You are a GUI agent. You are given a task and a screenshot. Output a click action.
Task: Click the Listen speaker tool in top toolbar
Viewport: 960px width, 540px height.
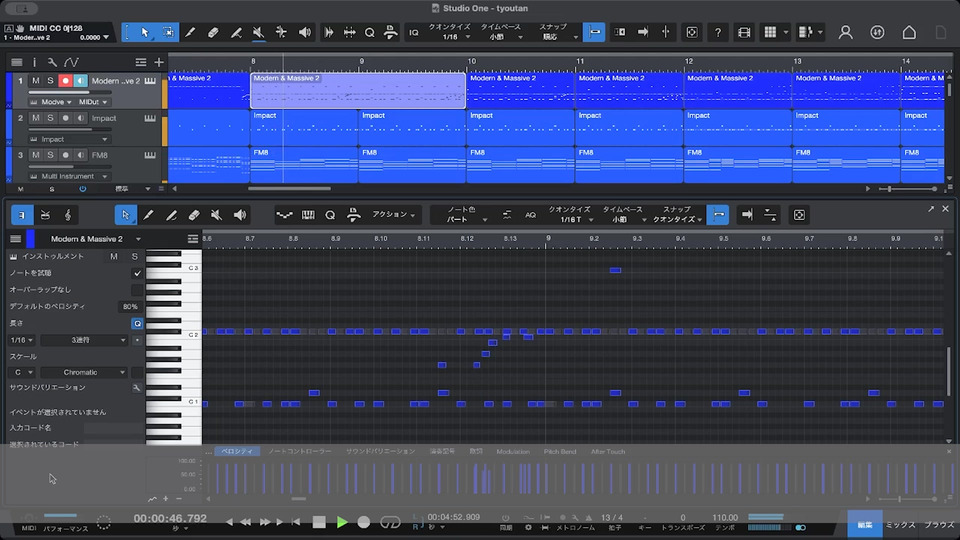pos(304,32)
